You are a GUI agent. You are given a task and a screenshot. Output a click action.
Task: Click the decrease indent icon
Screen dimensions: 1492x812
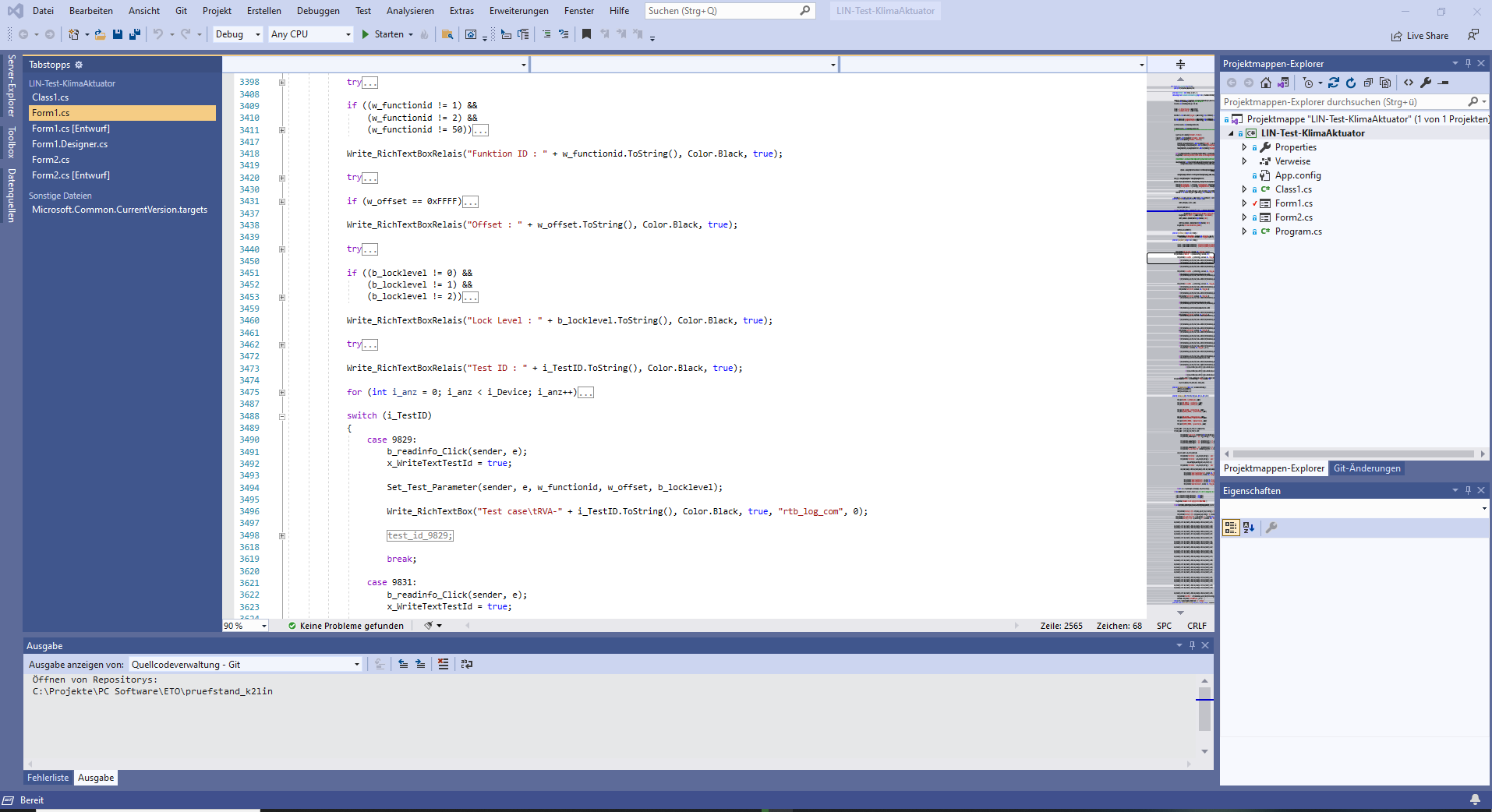pos(546,34)
